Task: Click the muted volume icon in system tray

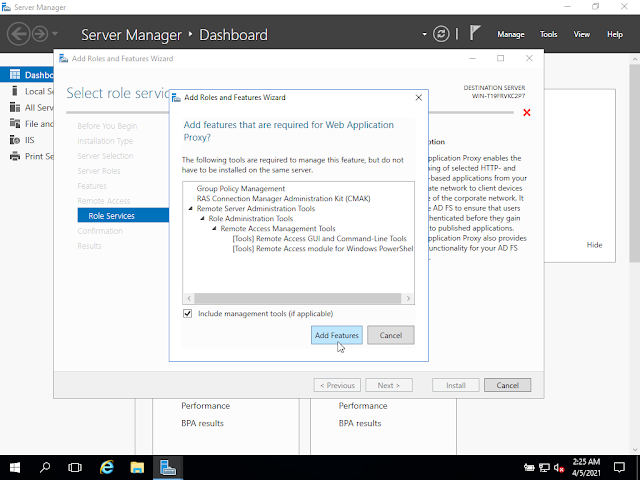Action: click(x=559, y=467)
